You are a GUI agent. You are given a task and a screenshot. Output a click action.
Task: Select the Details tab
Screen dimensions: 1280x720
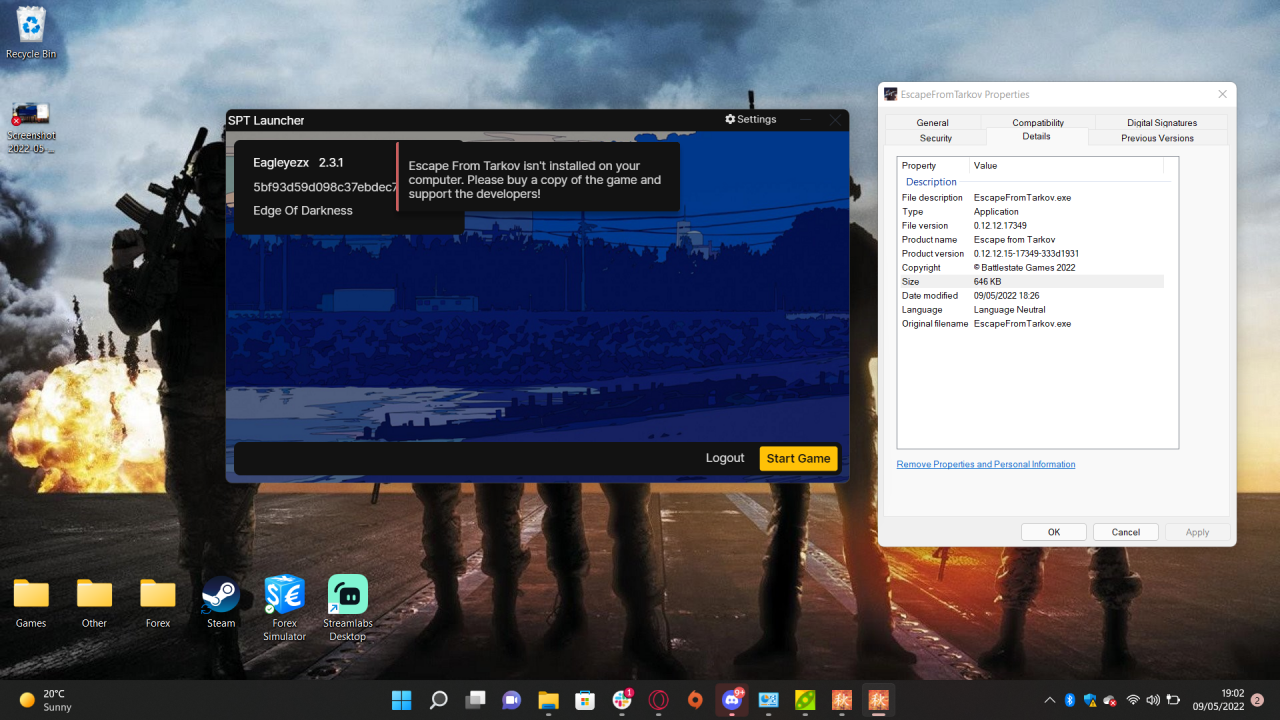[1037, 136]
